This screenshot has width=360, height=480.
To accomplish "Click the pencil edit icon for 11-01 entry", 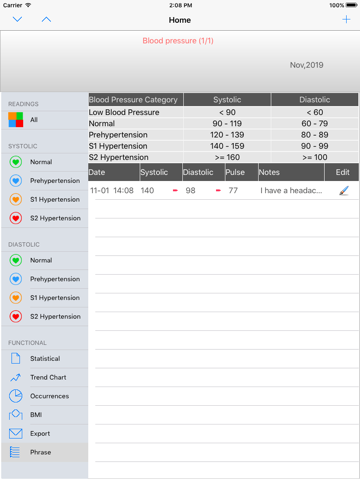I will pos(344,191).
